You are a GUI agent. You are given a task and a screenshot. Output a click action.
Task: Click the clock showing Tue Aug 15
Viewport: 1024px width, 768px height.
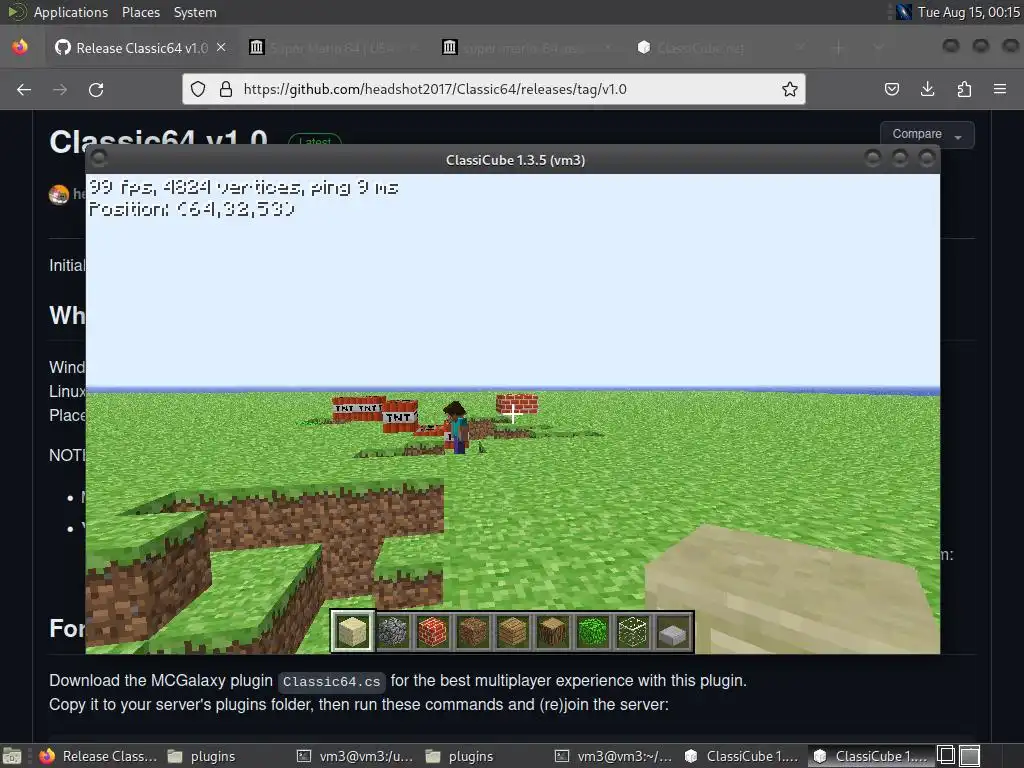point(968,12)
